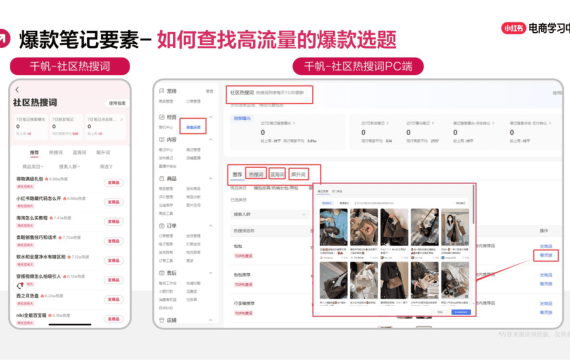Click the 订单 section icon in sidebar
This screenshot has width=570, height=360.
162,226
